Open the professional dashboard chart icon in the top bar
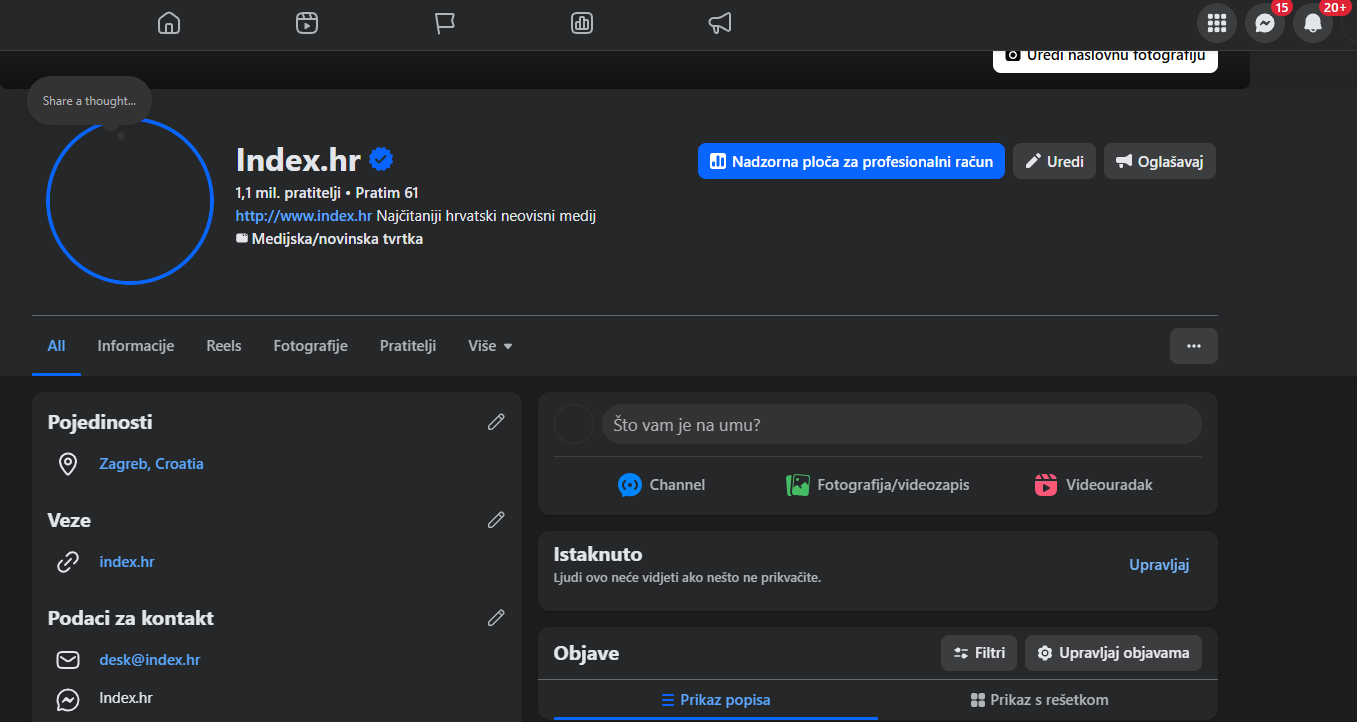Image resolution: width=1357 pixels, height=722 pixels. click(x=582, y=23)
